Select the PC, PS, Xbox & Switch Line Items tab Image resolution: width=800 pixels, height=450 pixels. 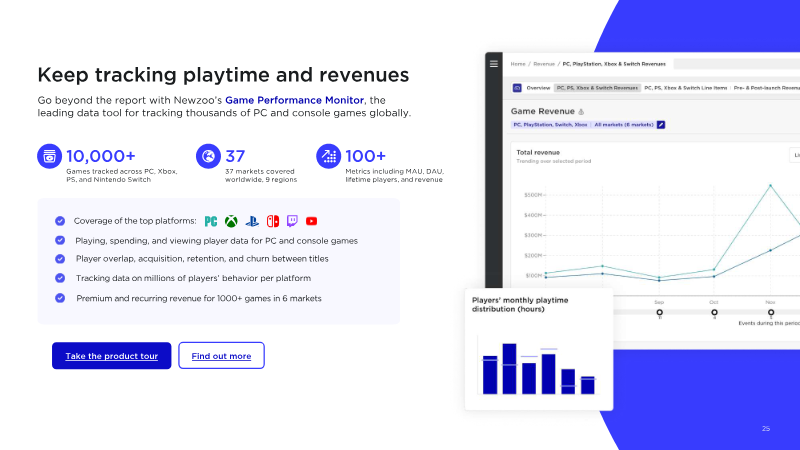686,88
